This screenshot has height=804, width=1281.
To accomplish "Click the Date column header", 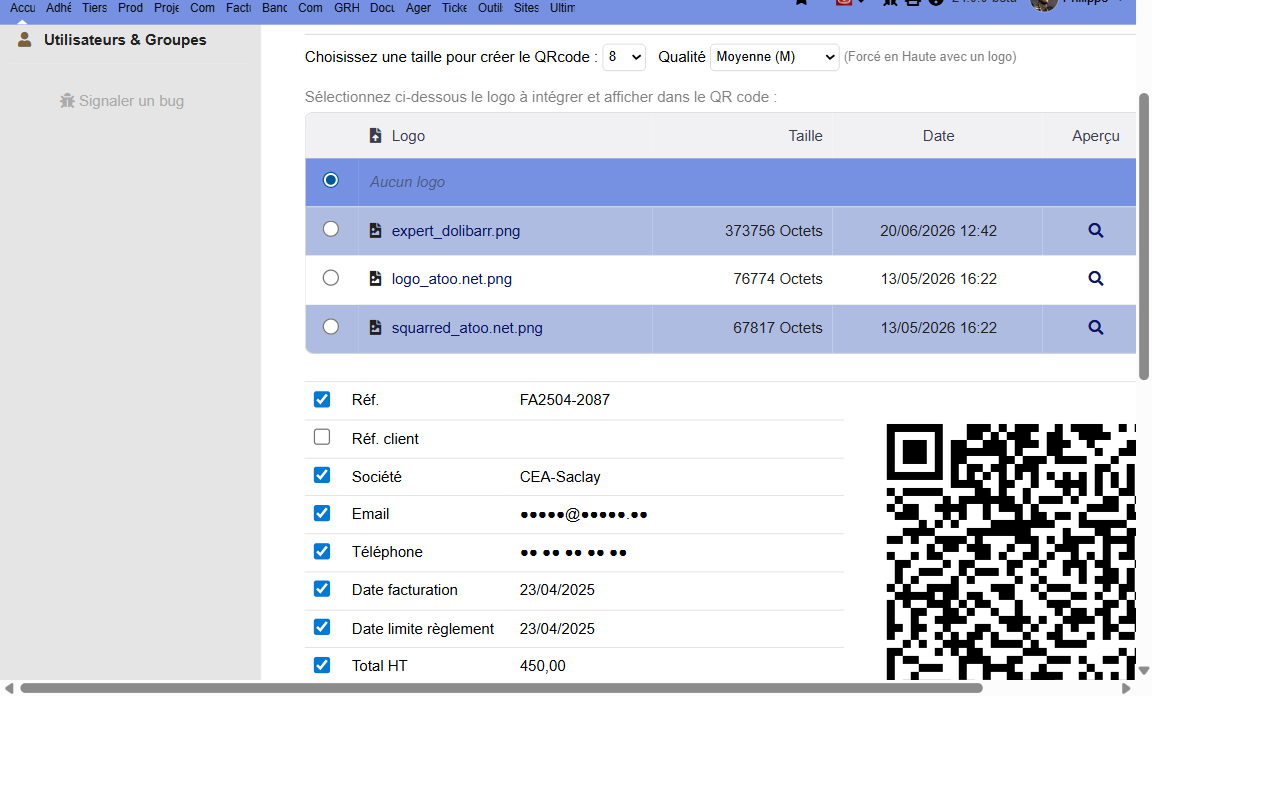I will click(x=939, y=136).
